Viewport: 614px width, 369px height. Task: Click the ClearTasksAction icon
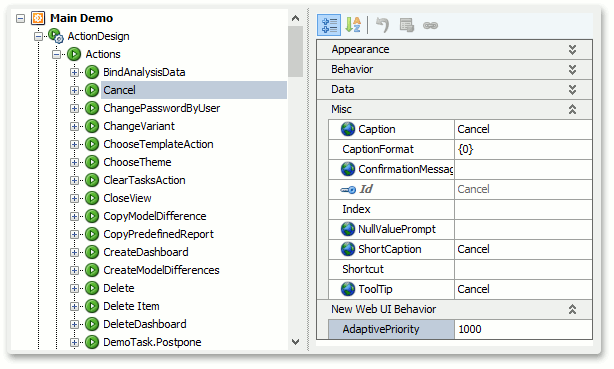pyautogui.click(x=92, y=180)
